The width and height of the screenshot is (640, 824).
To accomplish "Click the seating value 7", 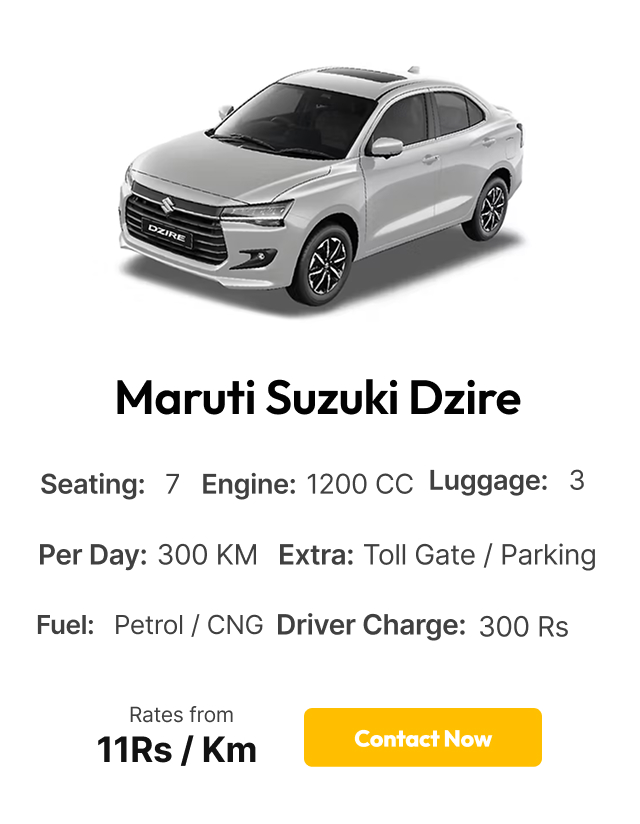I will 172,484.
